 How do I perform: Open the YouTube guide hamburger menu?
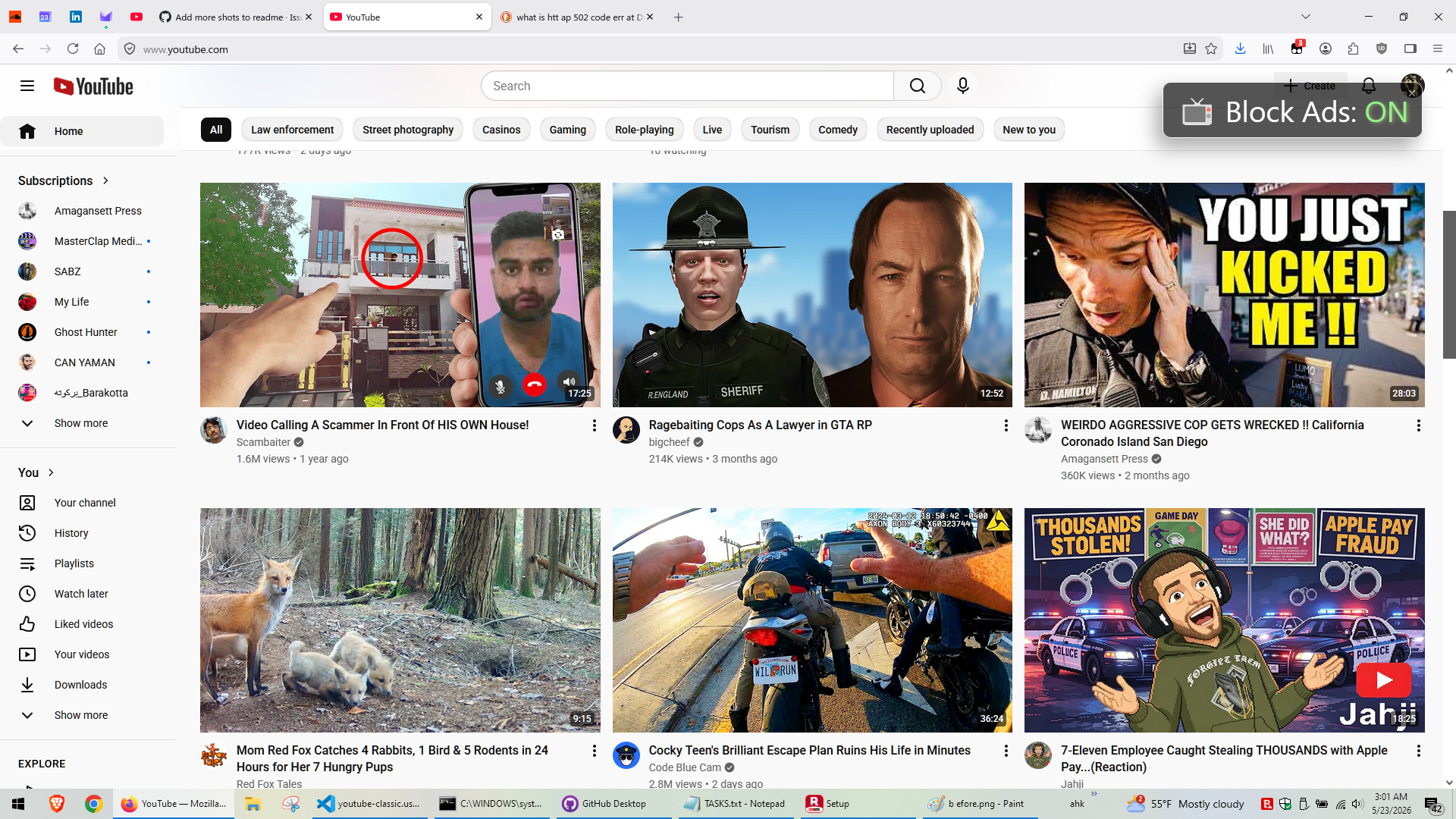(x=27, y=86)
